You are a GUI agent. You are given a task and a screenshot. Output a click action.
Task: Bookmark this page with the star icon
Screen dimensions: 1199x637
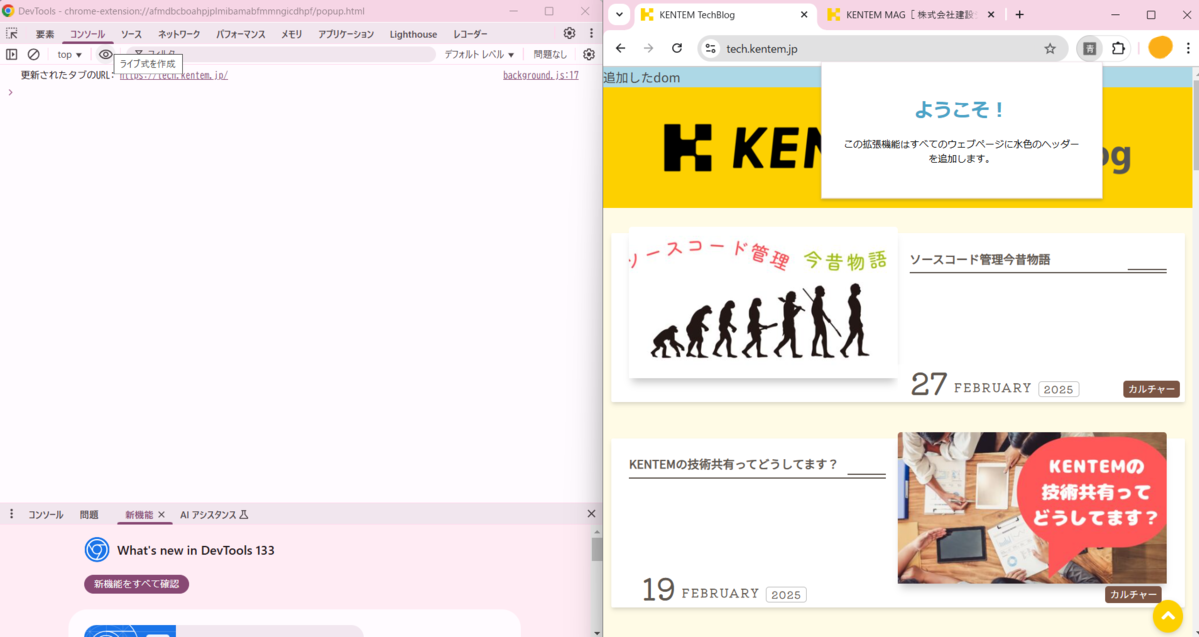[1050, 48]
